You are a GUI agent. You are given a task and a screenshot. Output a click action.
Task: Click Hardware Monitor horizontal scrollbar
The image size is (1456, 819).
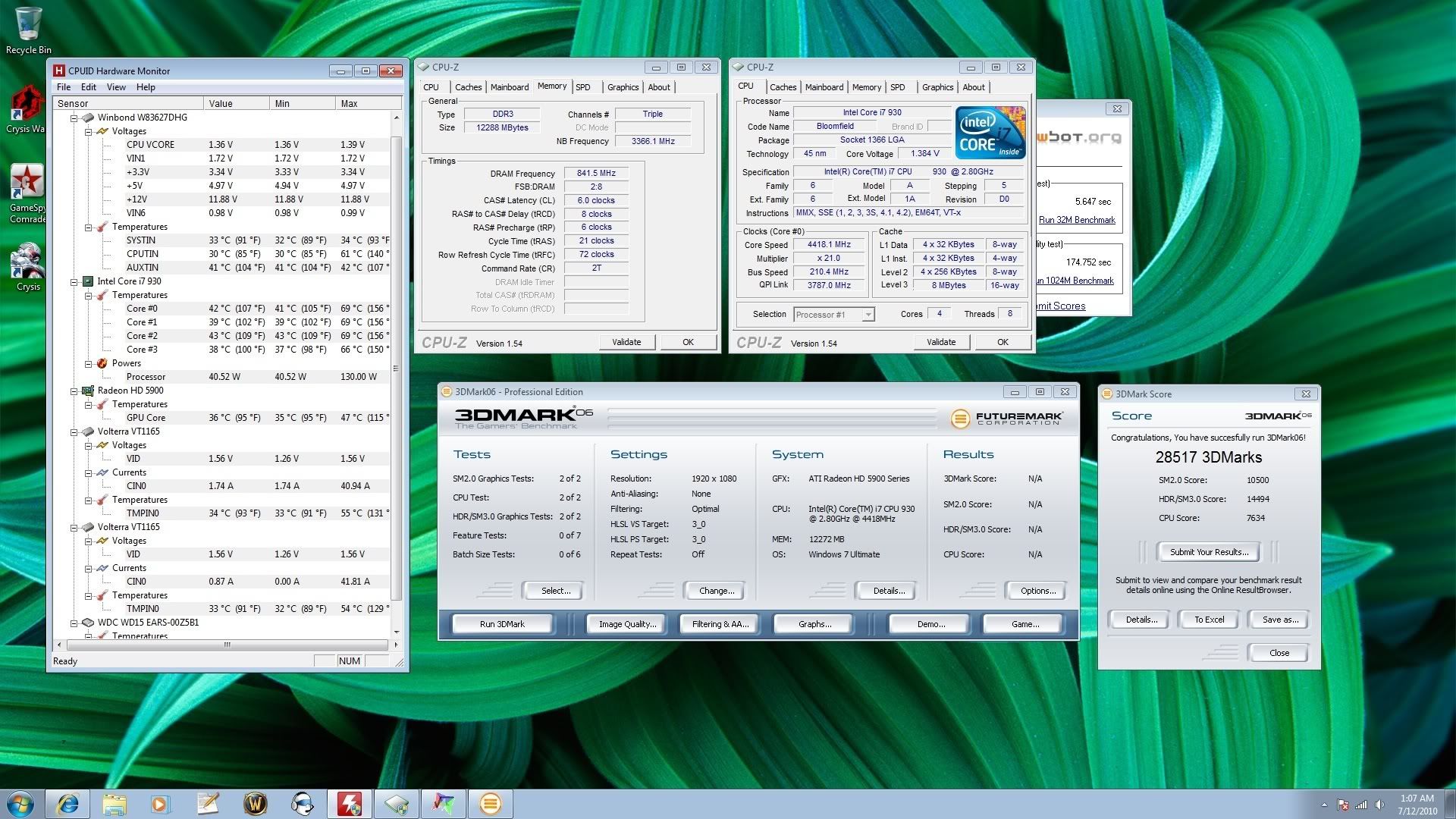(227, 645)
